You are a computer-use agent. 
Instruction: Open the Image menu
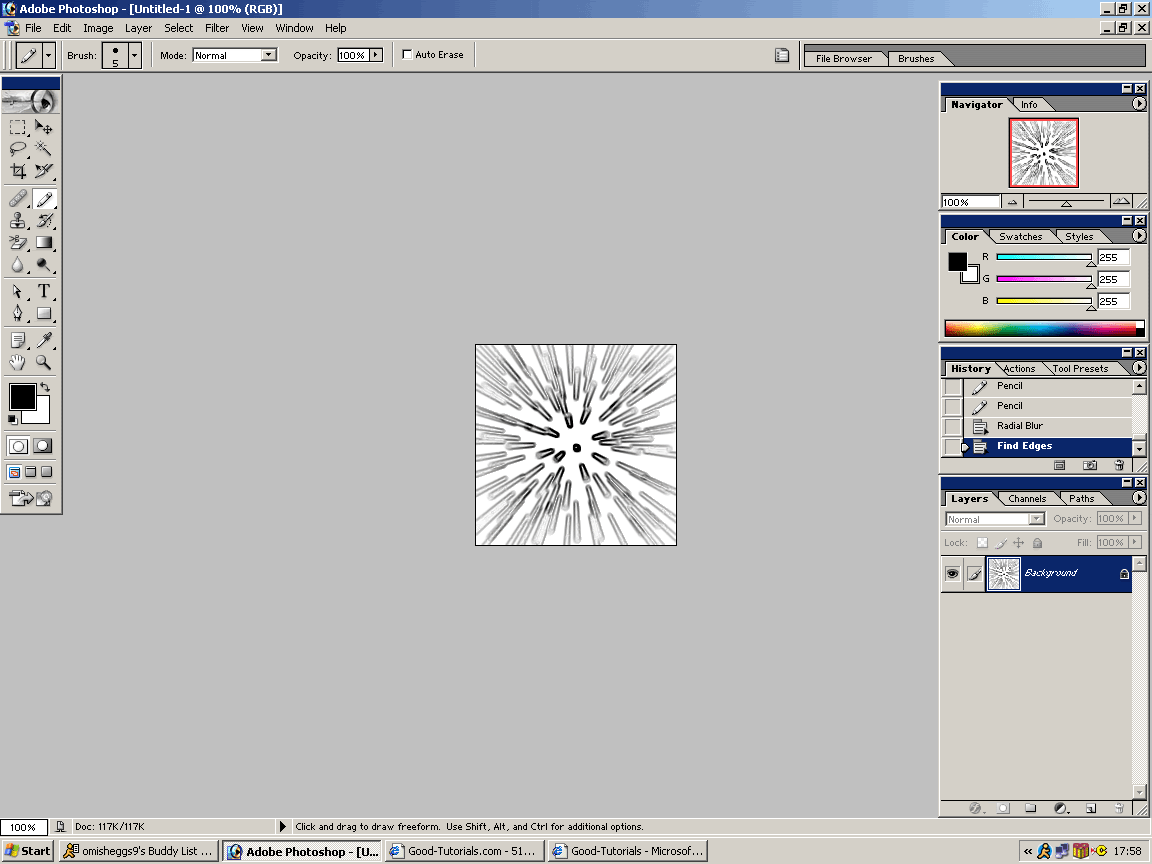tap(98, 28)
